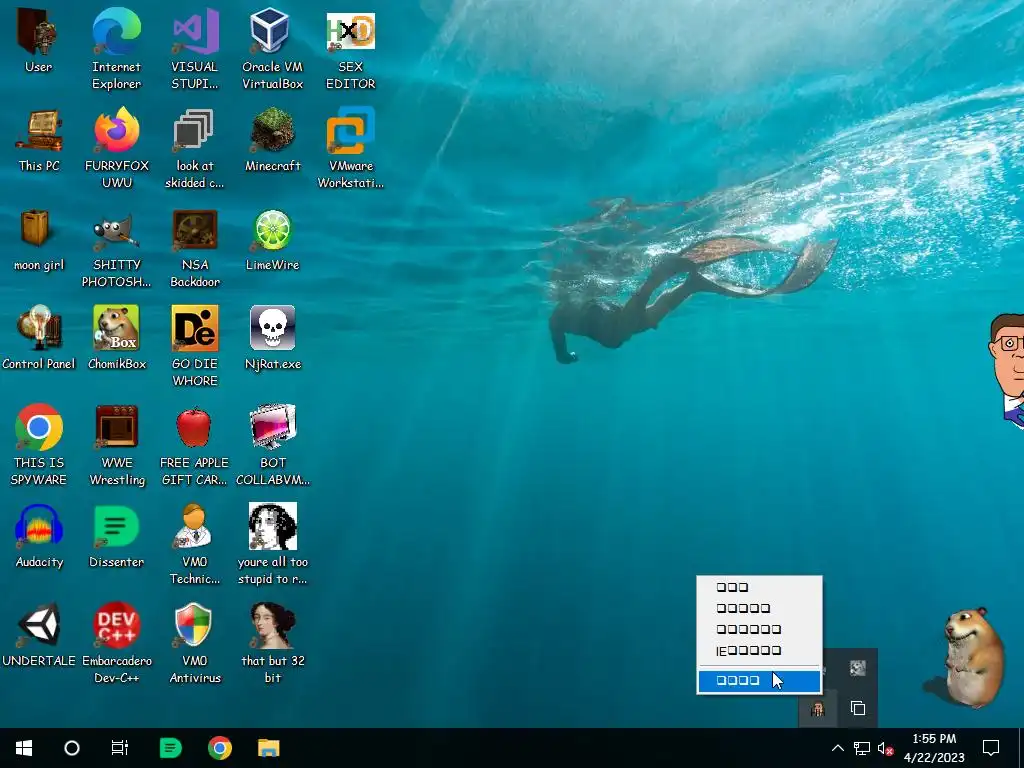The image size is (1024, 768).
Task: Select the VM0 Antivirus shield icon
Action: coord(195,643)
